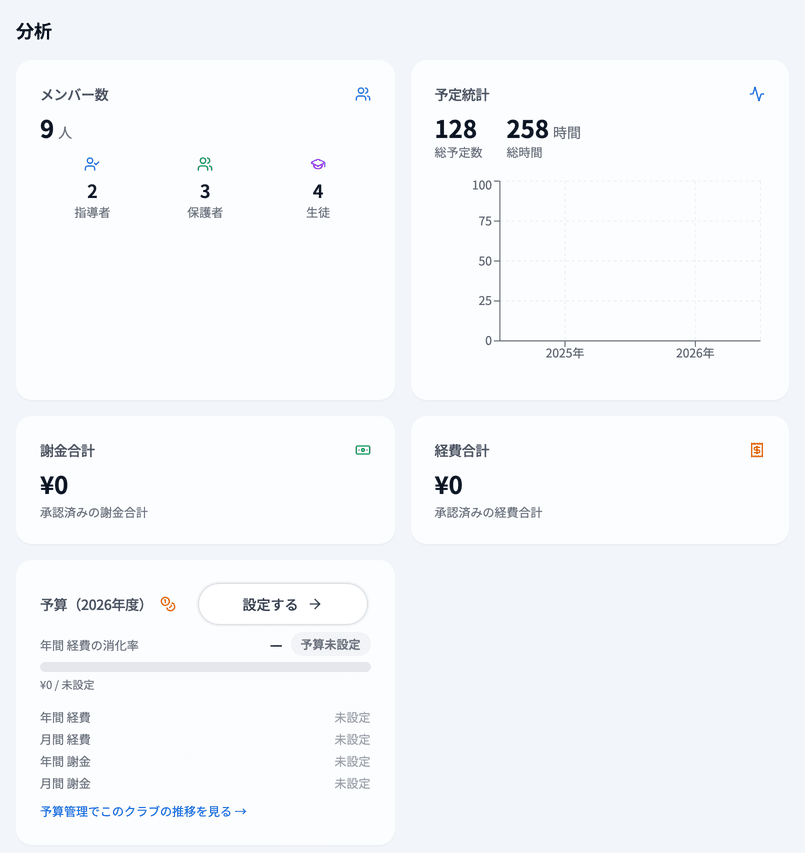Viewport: 805px width, 853px height.
Task: Click the 総予定数 label
Action: [x=459, y=153]
